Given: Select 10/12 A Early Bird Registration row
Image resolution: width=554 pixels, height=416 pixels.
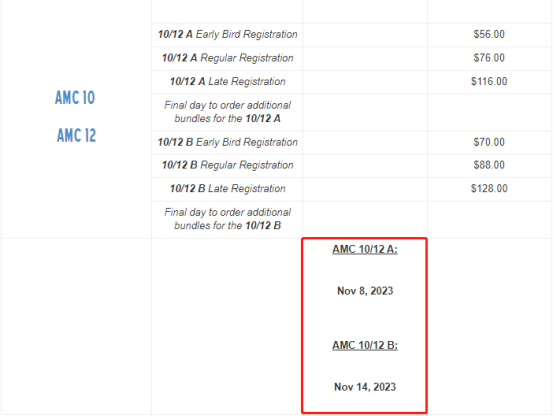Looking at the screenshot, I should (x=352, y=35).
